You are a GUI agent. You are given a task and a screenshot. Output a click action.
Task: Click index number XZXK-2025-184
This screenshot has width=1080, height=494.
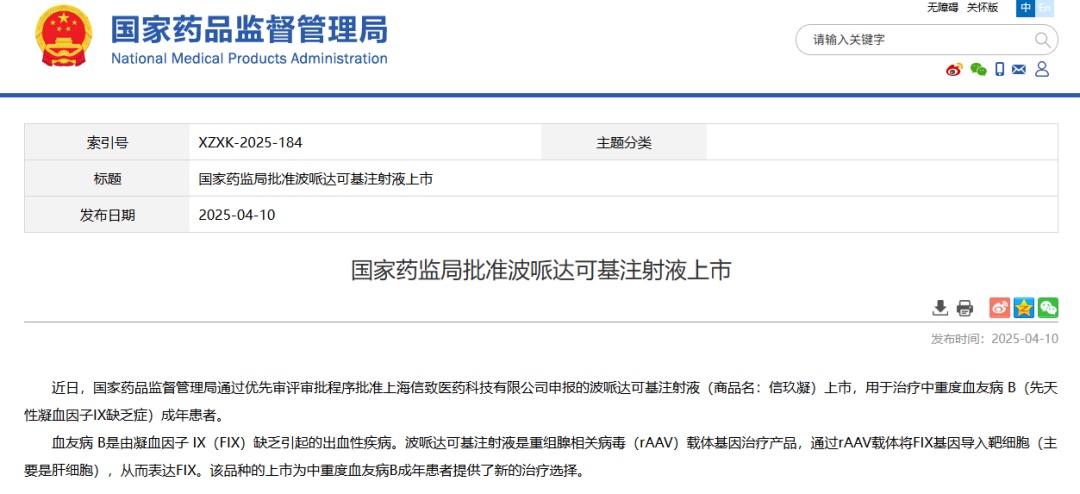(250, 143)
